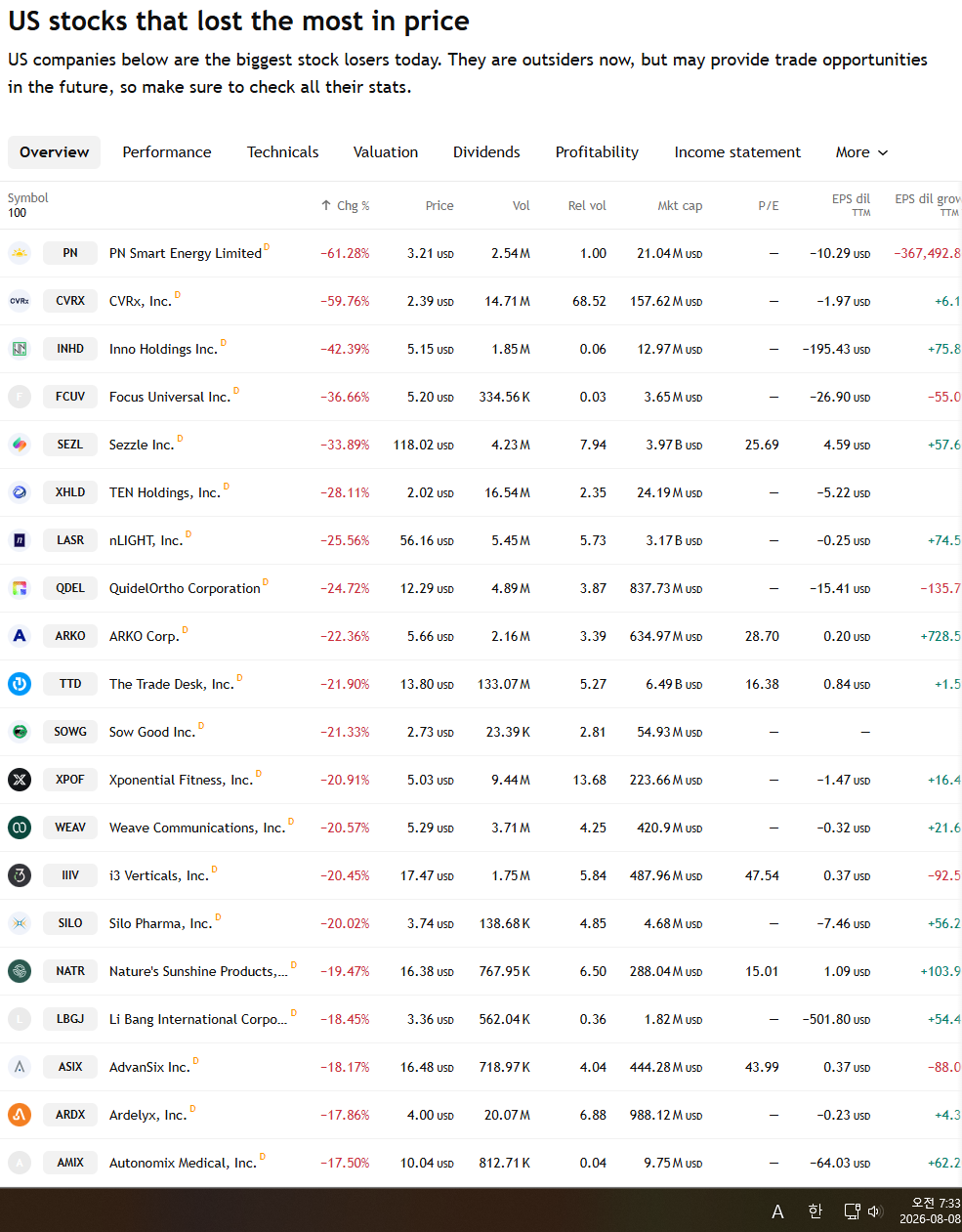Viewport: 962px width, 1232px height.
Task: Click the -501.80 USD EPS value
Action: tap(836, 1019)
